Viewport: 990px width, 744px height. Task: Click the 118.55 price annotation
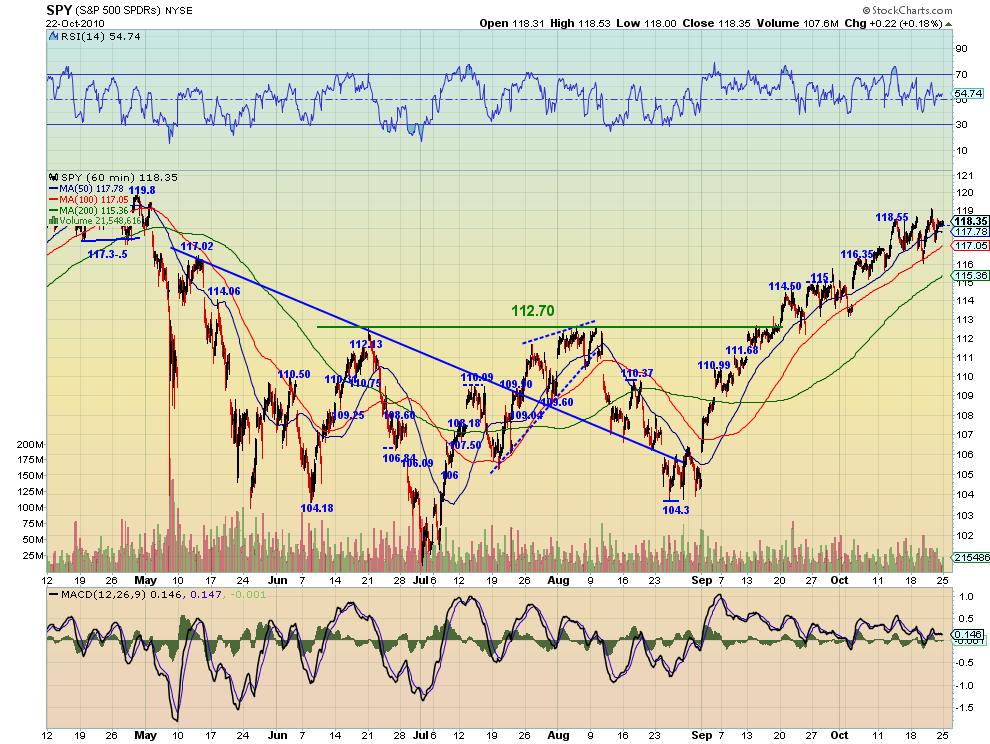tap(892, 217)
